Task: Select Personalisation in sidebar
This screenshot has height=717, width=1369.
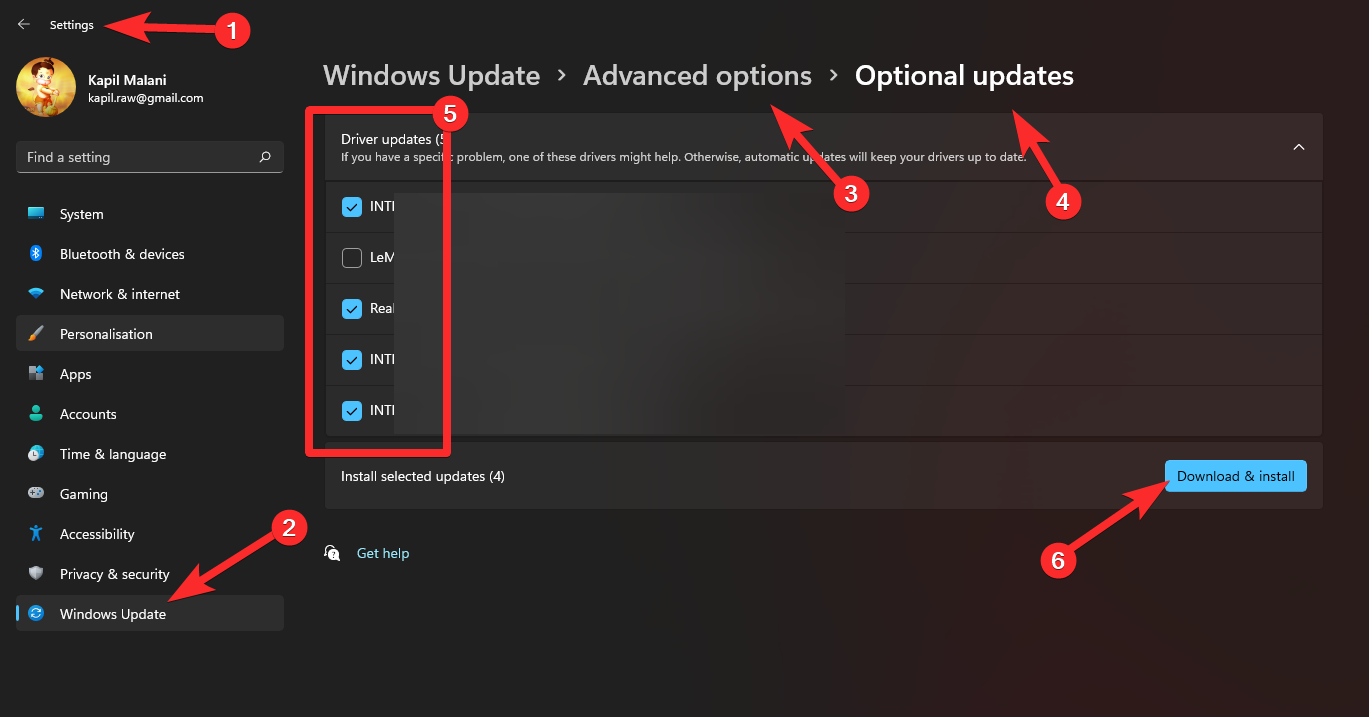Action: click(x=150, y=334)
